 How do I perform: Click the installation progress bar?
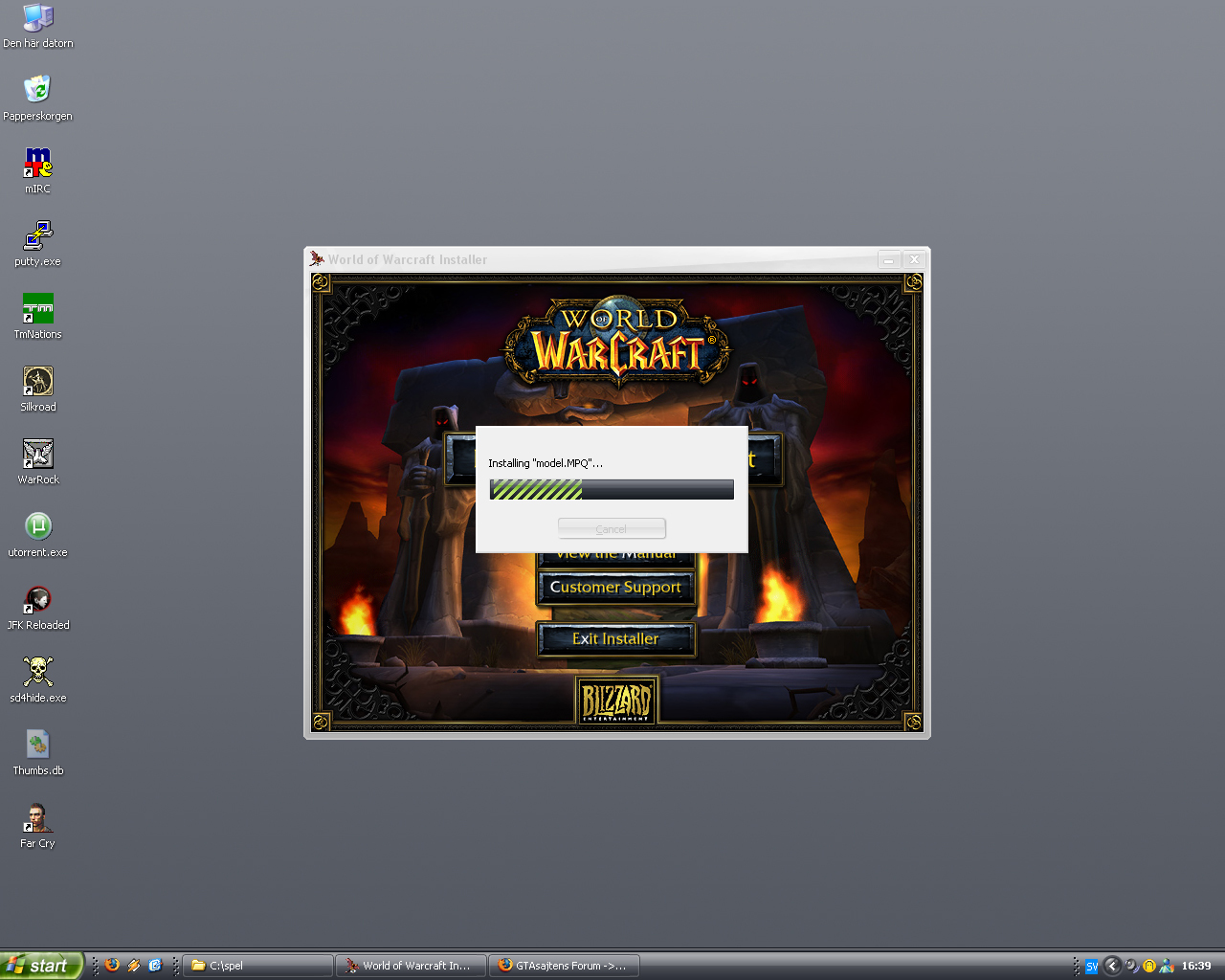tap(612, 489)
